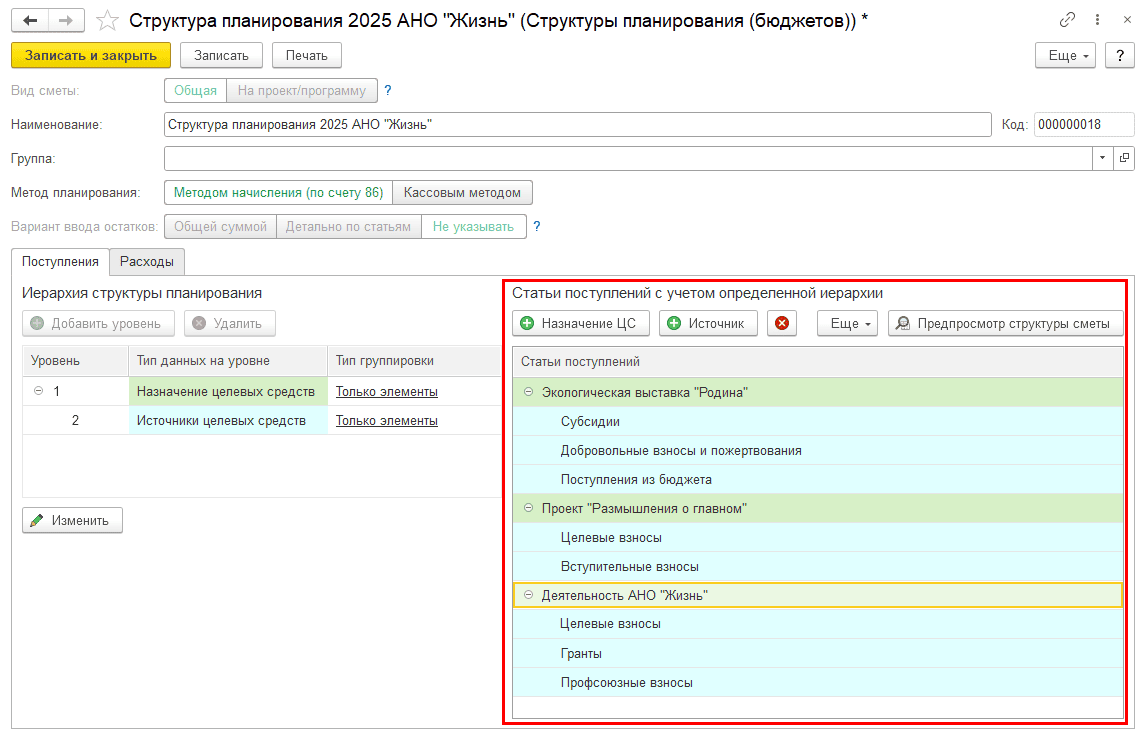Switch to the Расходы tab
1143x732 pixels.
click(x=147, y=262)
